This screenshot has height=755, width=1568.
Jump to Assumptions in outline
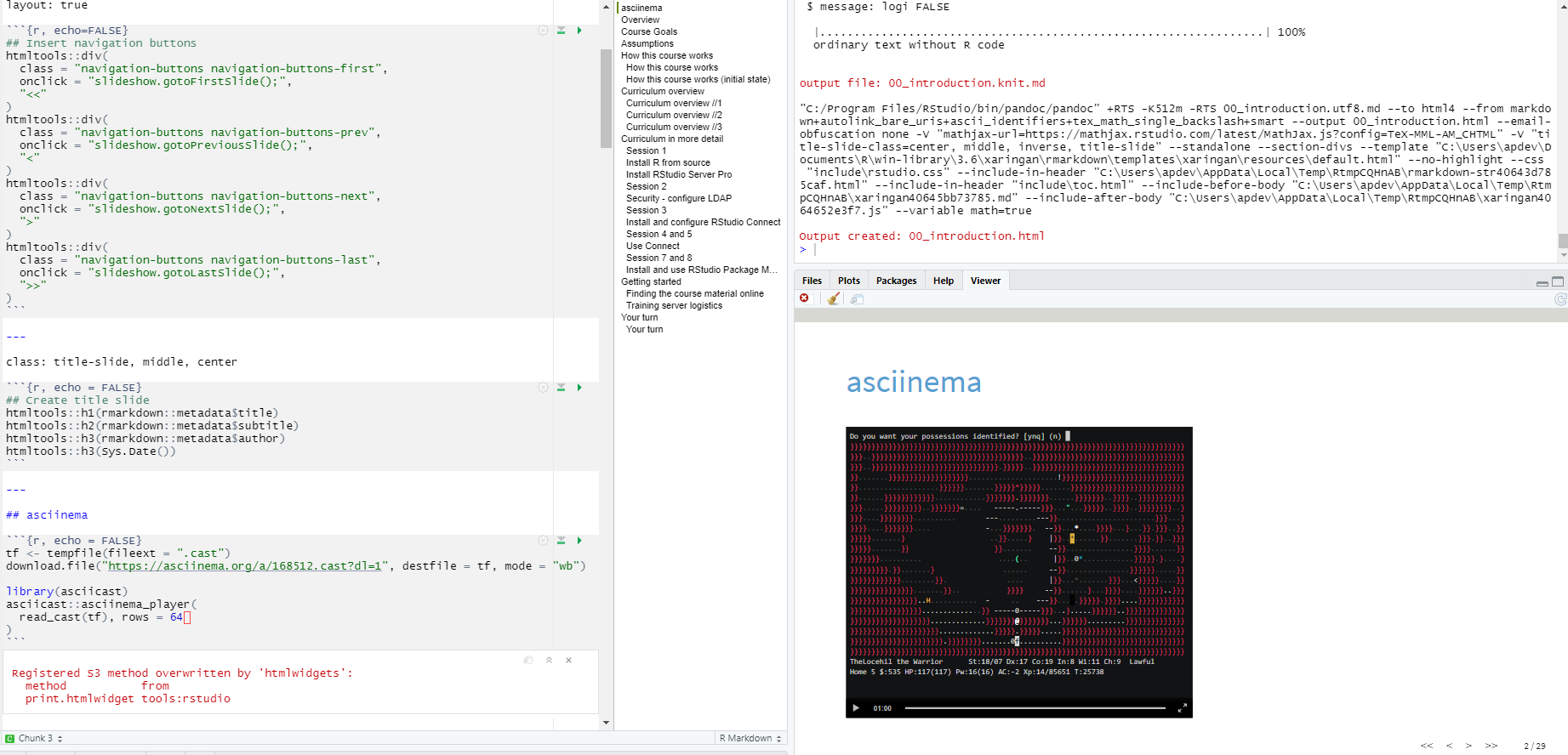[647, 43]
